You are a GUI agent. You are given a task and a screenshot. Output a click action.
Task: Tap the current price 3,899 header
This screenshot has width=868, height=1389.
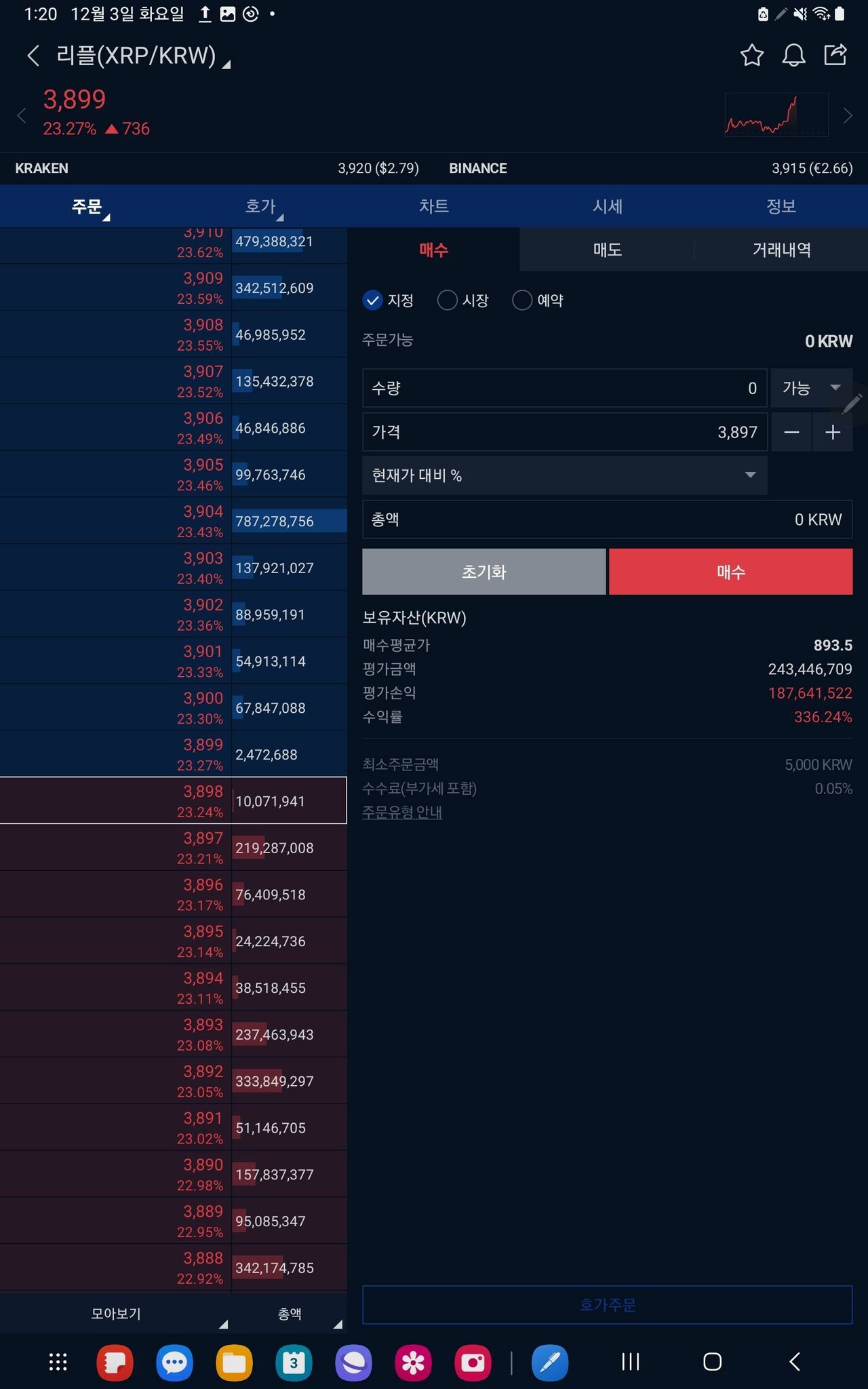pyautogui.click(x=75, y=100)
